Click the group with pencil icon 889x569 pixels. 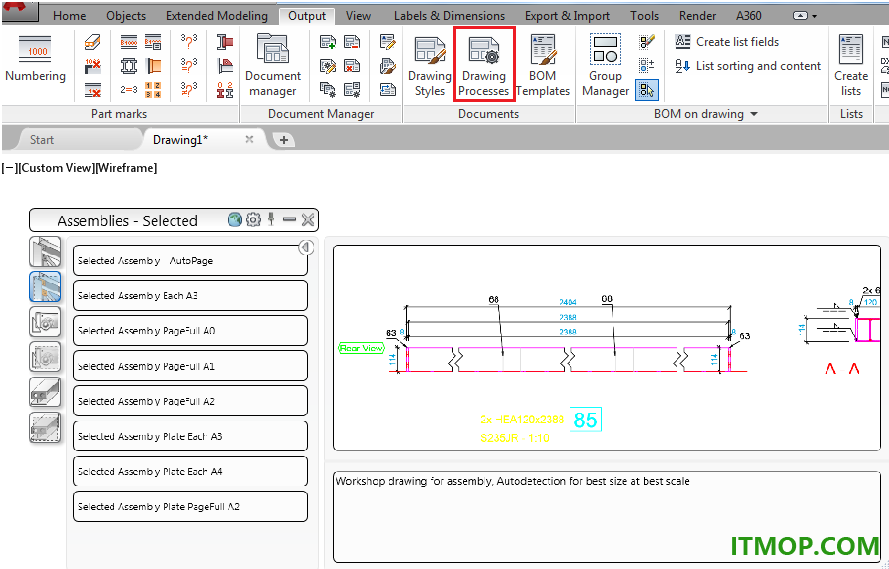click(647, 42)
